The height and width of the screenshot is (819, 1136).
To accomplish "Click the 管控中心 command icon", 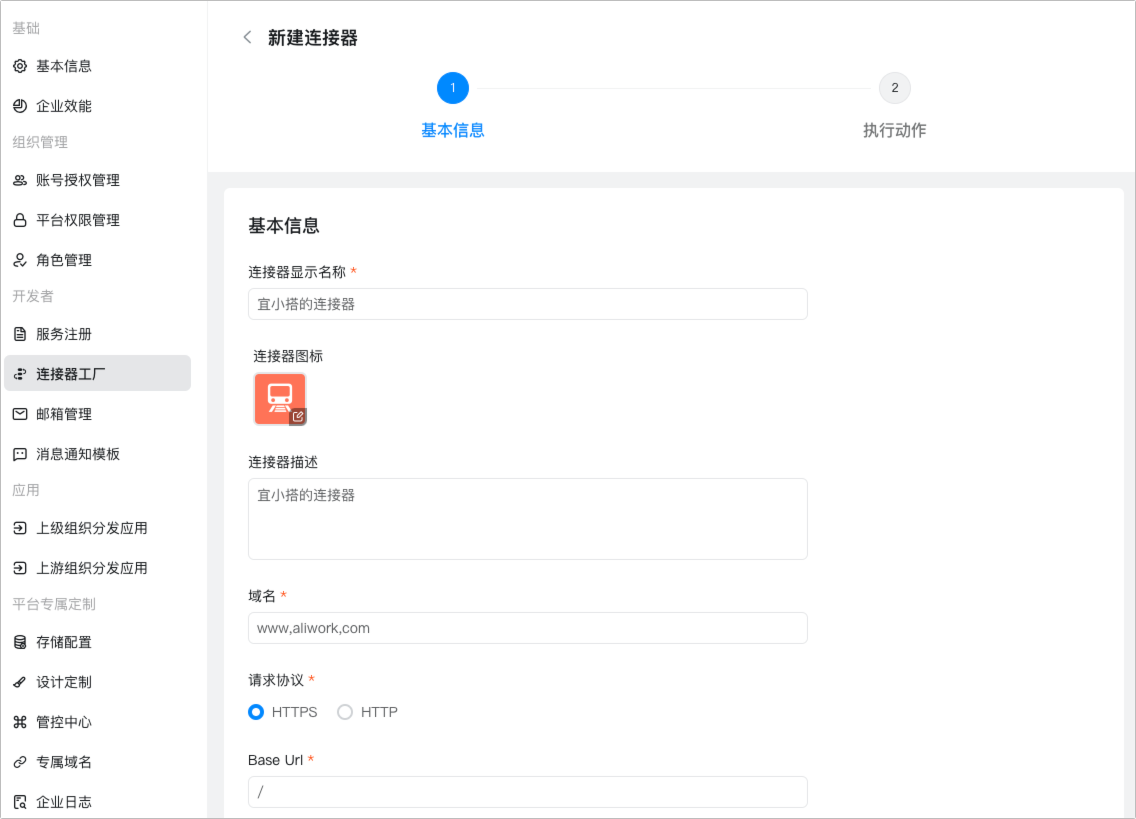I will 20,722.
